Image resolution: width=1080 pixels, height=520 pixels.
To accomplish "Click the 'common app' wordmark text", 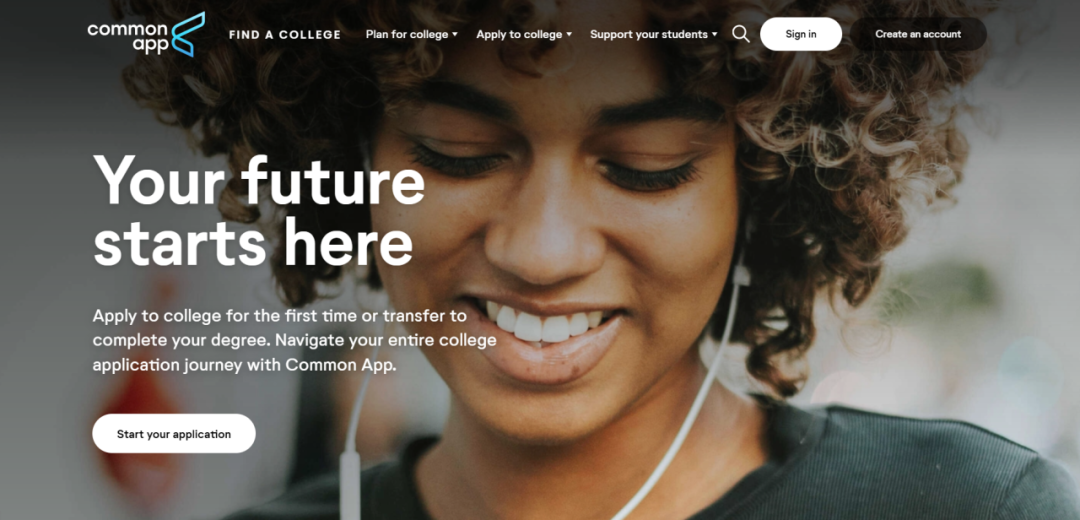I will pos(128,38).
